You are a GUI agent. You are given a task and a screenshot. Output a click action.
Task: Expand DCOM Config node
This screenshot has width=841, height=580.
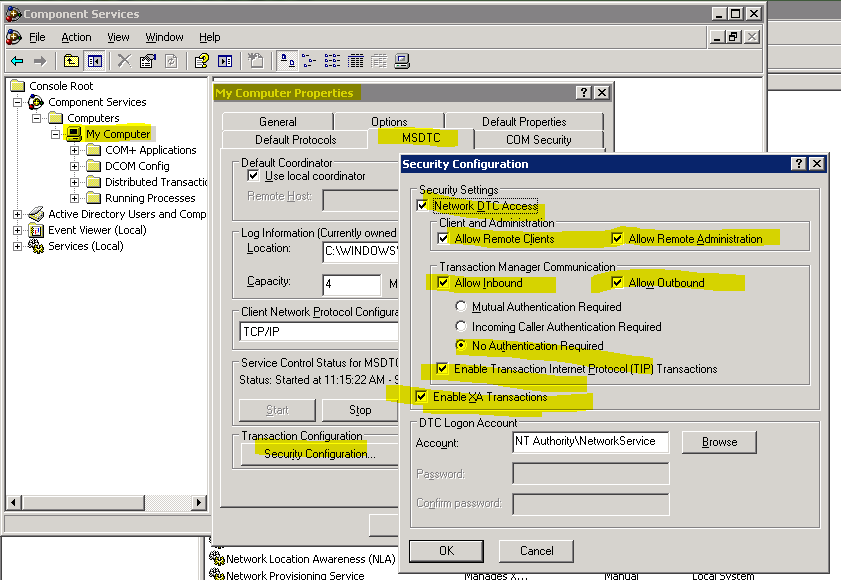pyautogui.click(x=75, y=166)
